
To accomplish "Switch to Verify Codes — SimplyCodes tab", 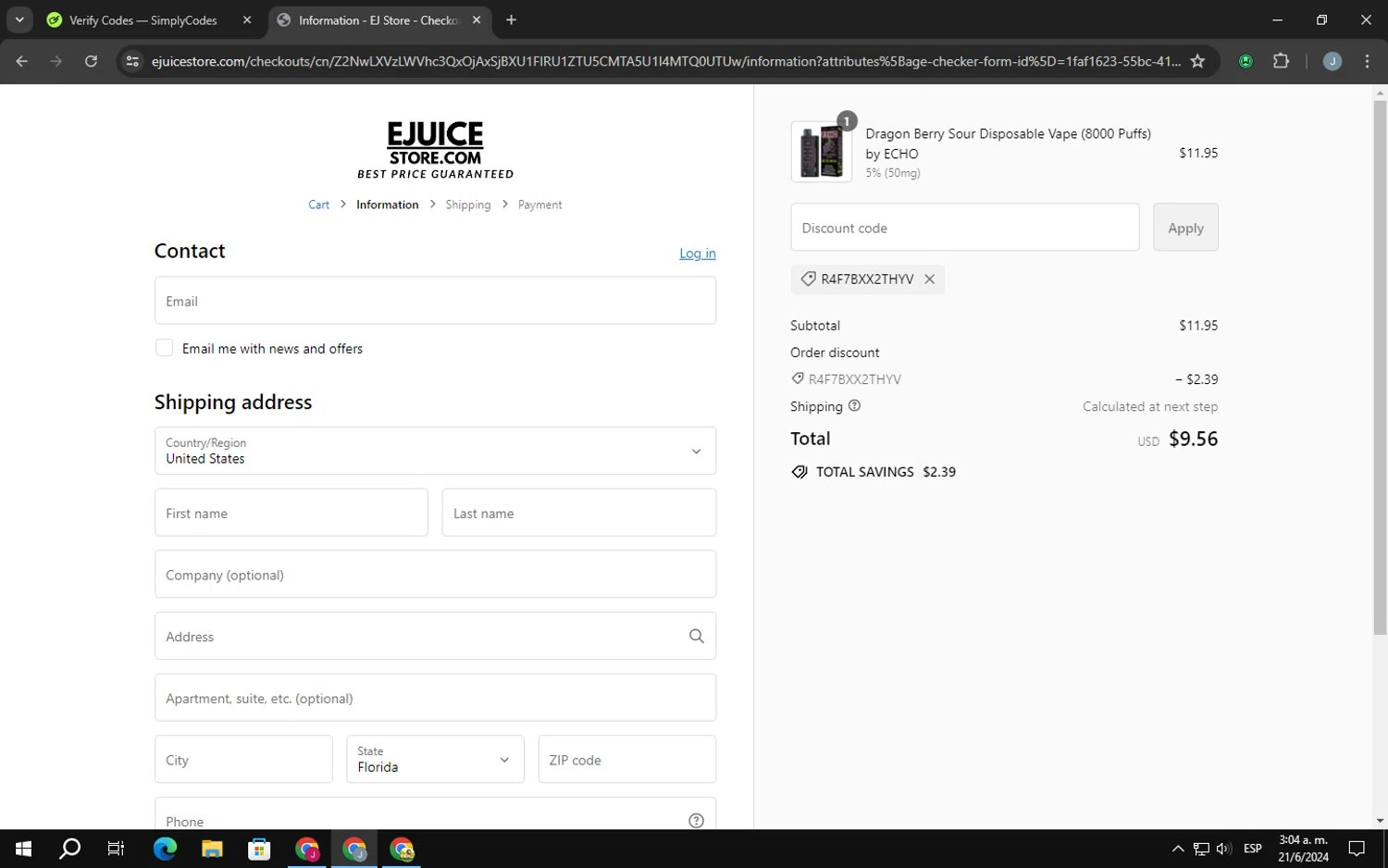I will click(151, 19).
